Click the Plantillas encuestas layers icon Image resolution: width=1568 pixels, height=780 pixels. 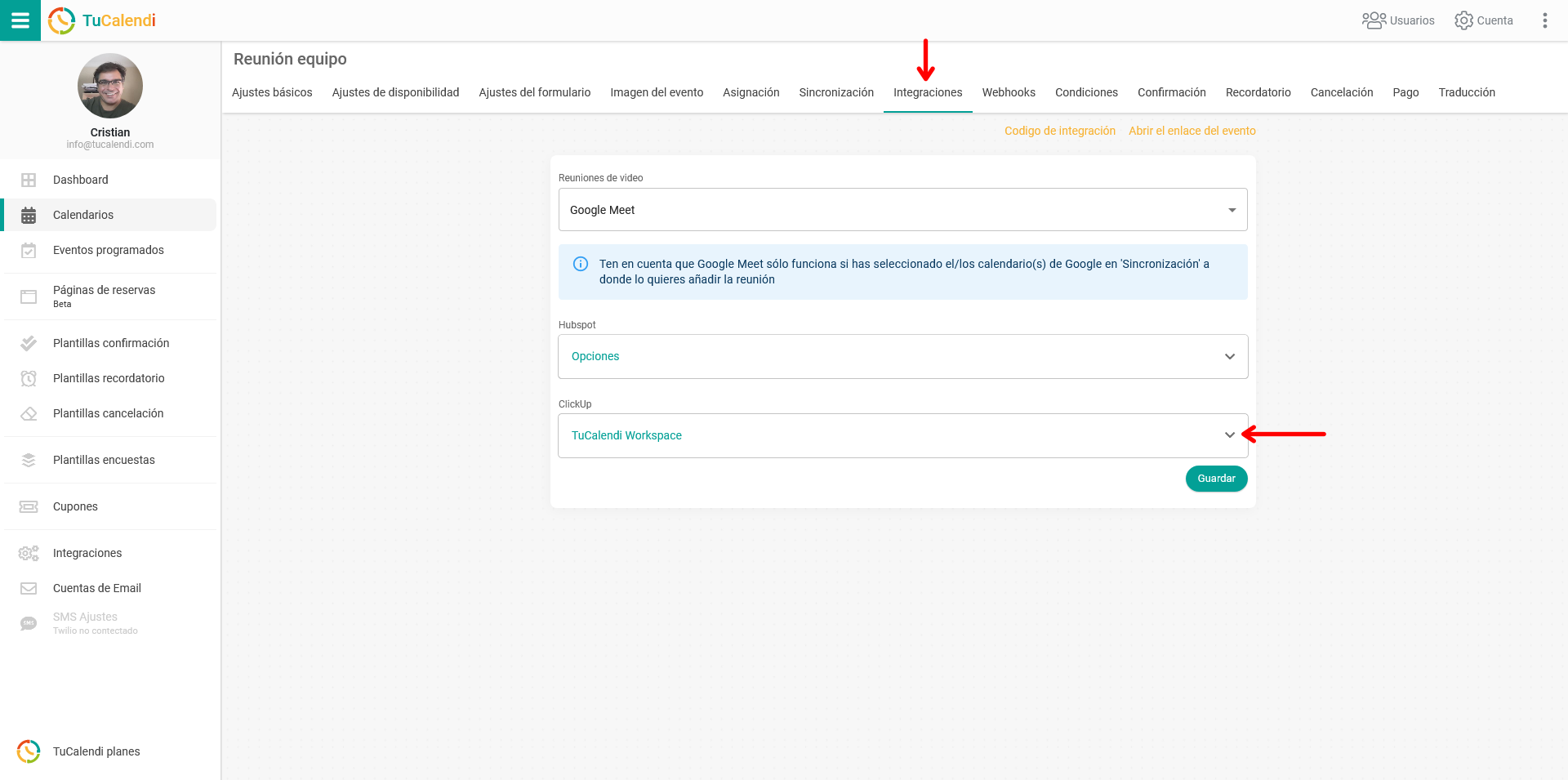[x=29, y=460]
